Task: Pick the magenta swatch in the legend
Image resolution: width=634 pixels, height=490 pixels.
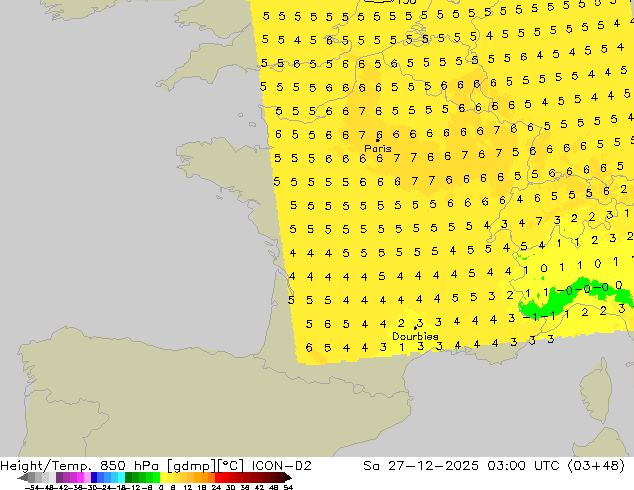Action: pyautogui.click(x=80, y=478)
